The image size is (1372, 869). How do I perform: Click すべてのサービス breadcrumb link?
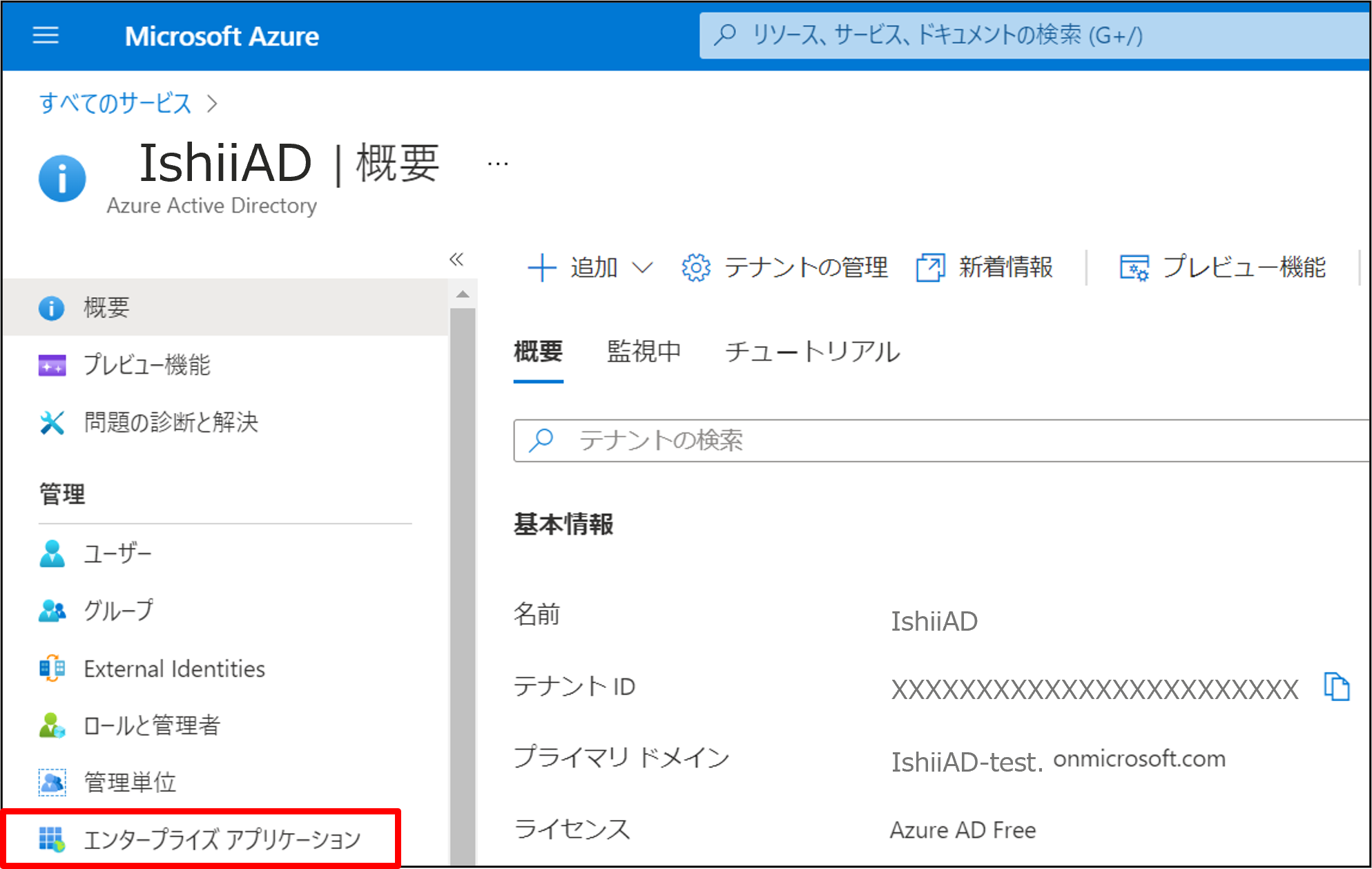coord(115,104)
